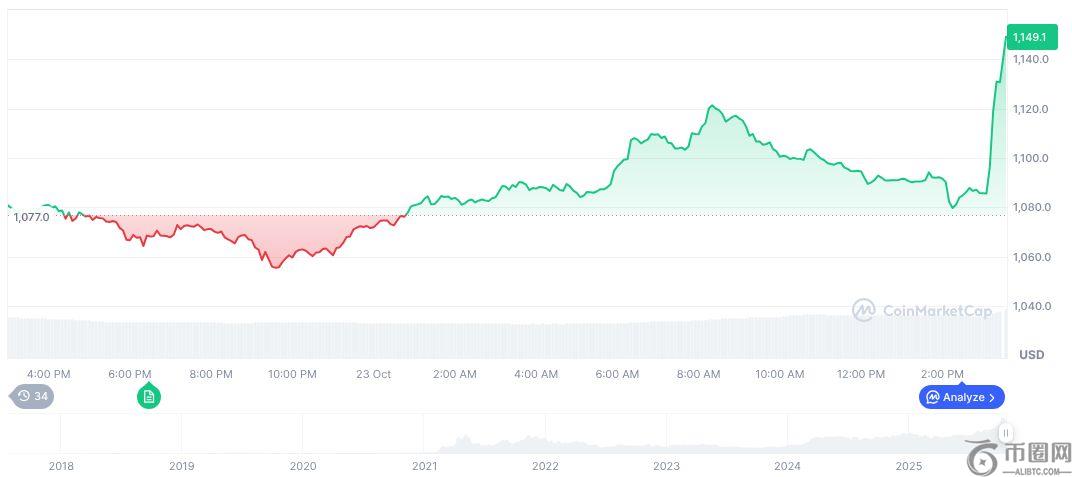Image resolution: width=1072 pixels, height=477 pixels.
Task: Open the history badge showing 34
Action: click(33, 396)
